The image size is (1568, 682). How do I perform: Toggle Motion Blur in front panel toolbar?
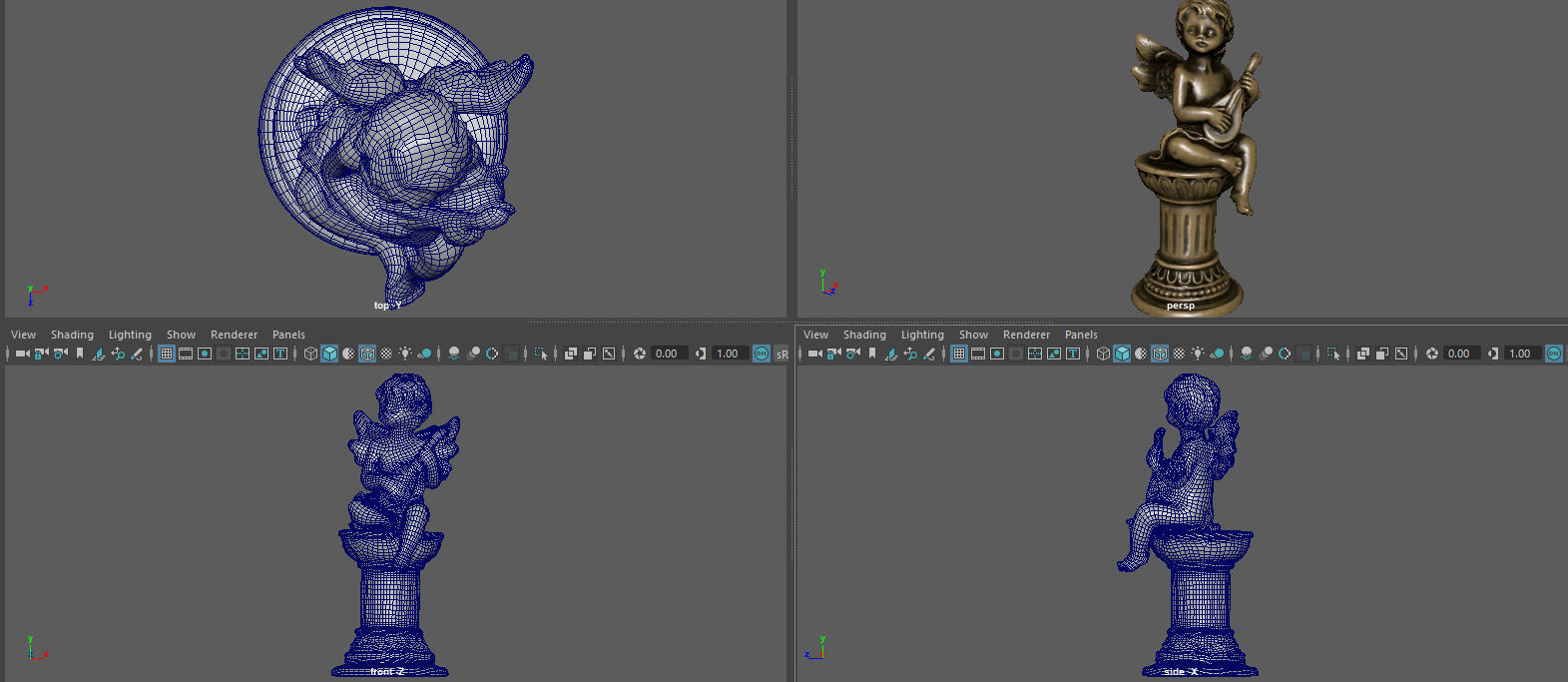point(473,353)
